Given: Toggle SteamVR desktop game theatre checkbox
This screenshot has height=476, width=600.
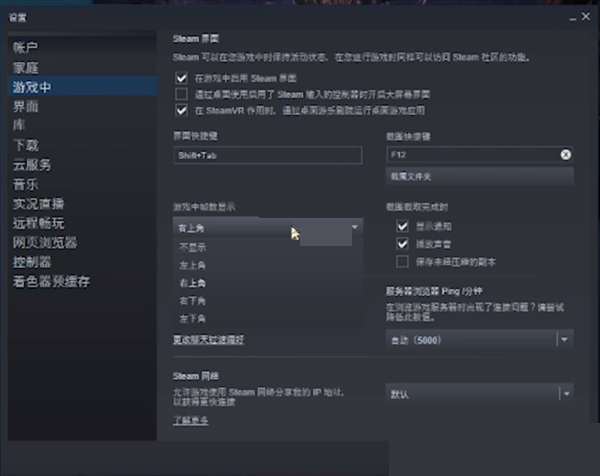Looking at the screenshot, I should click(181, 110).
